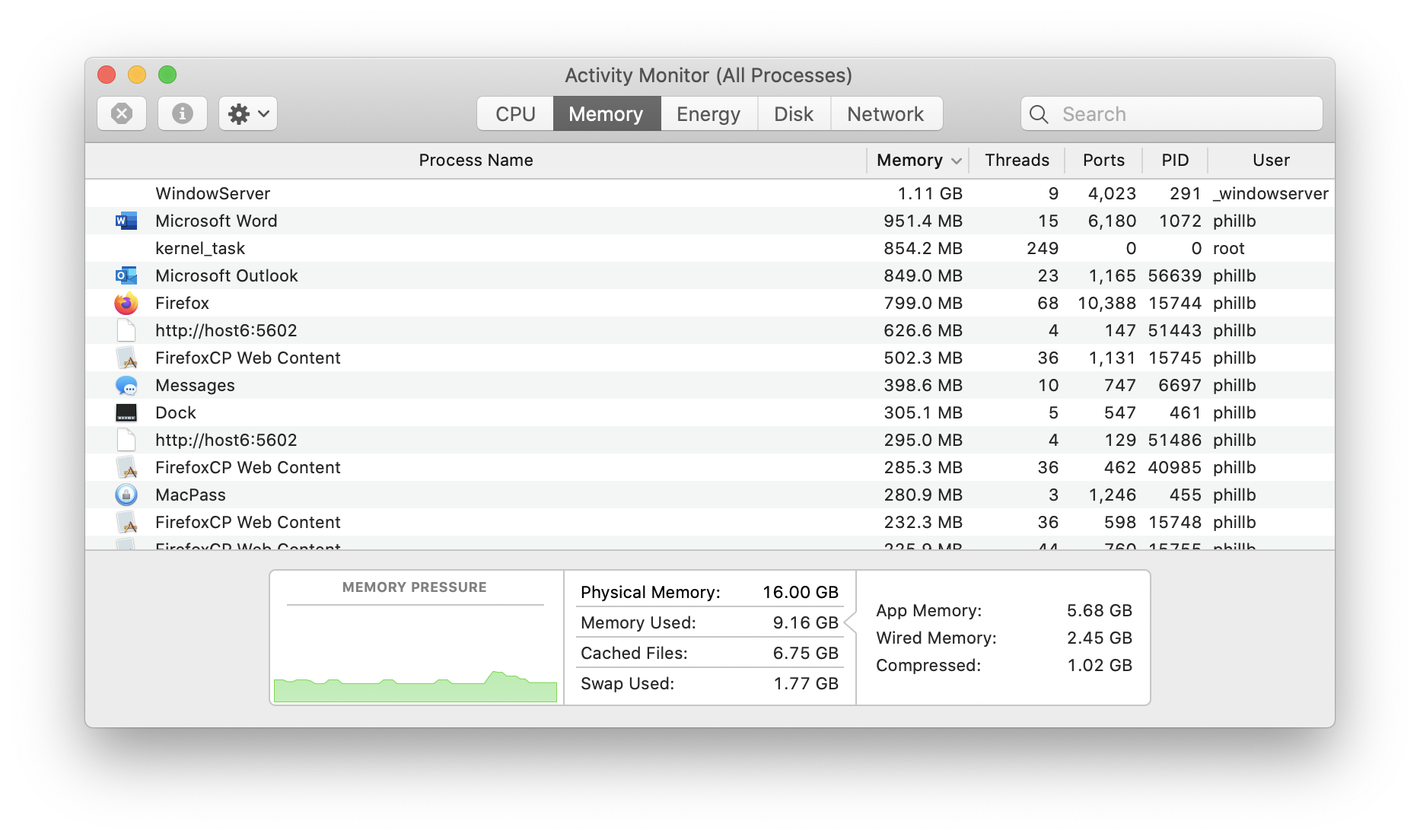Click the MacPass lock icon
Screen dimensions: 1420x840
point(126,495)
